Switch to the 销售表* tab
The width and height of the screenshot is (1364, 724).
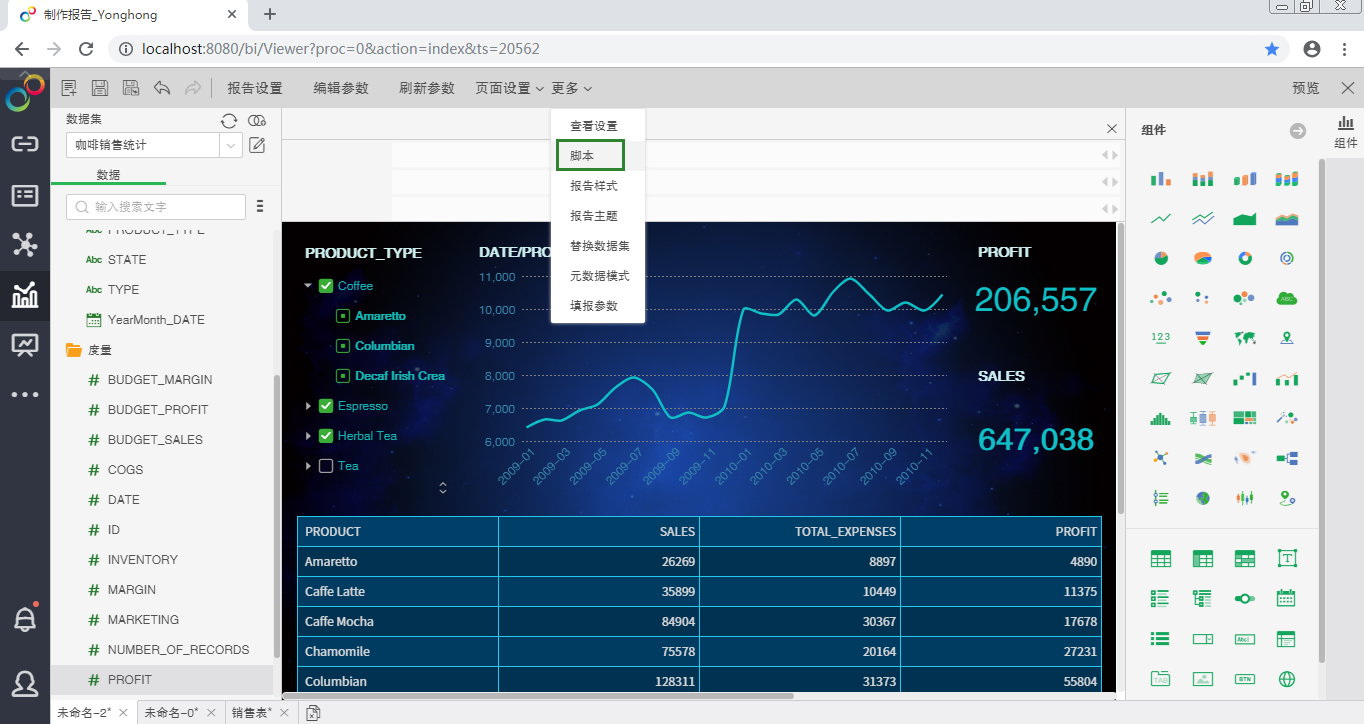coord(251,713)
